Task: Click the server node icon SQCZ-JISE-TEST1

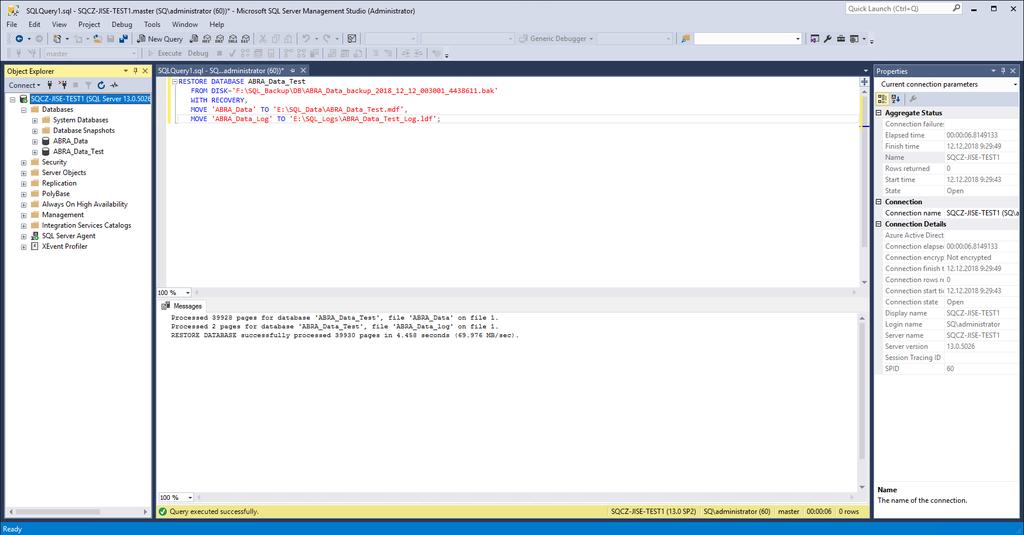Action: [24, 99]
